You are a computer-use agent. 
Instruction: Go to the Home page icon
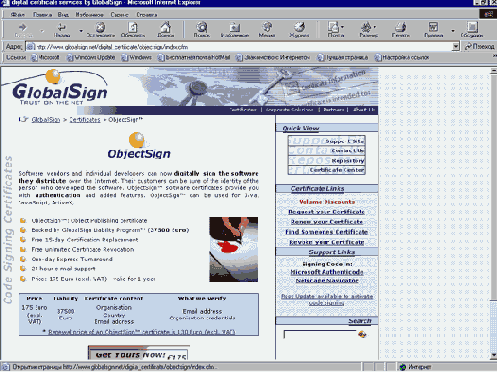pos(165,27)
